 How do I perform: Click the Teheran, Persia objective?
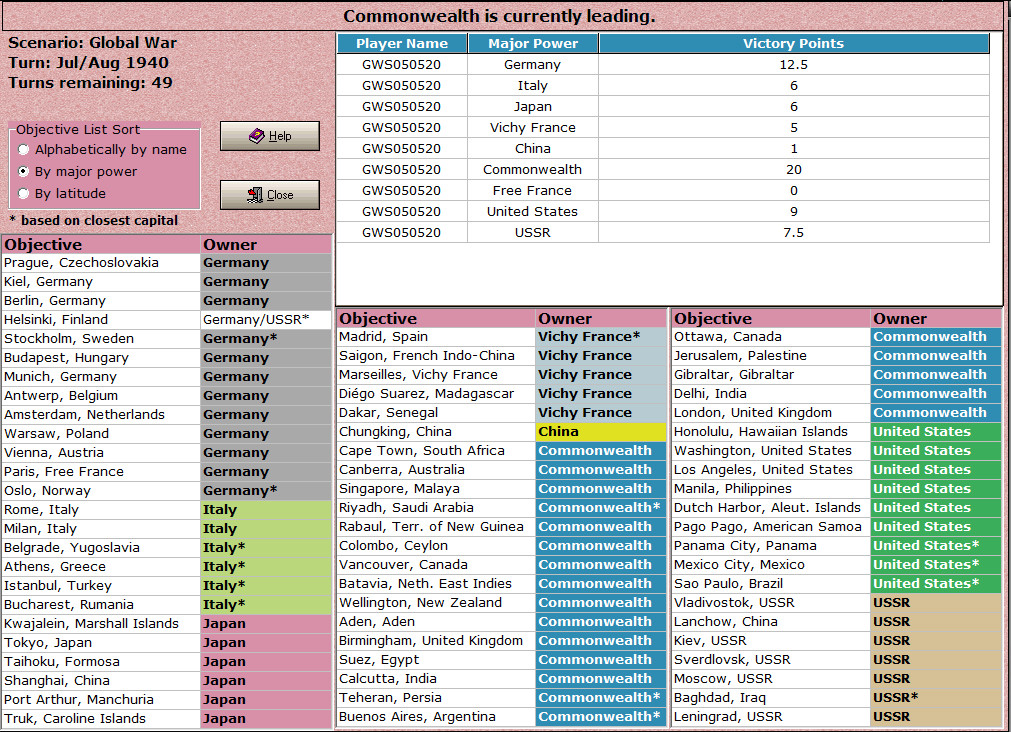pyautogui.click(x=437, y=698)
